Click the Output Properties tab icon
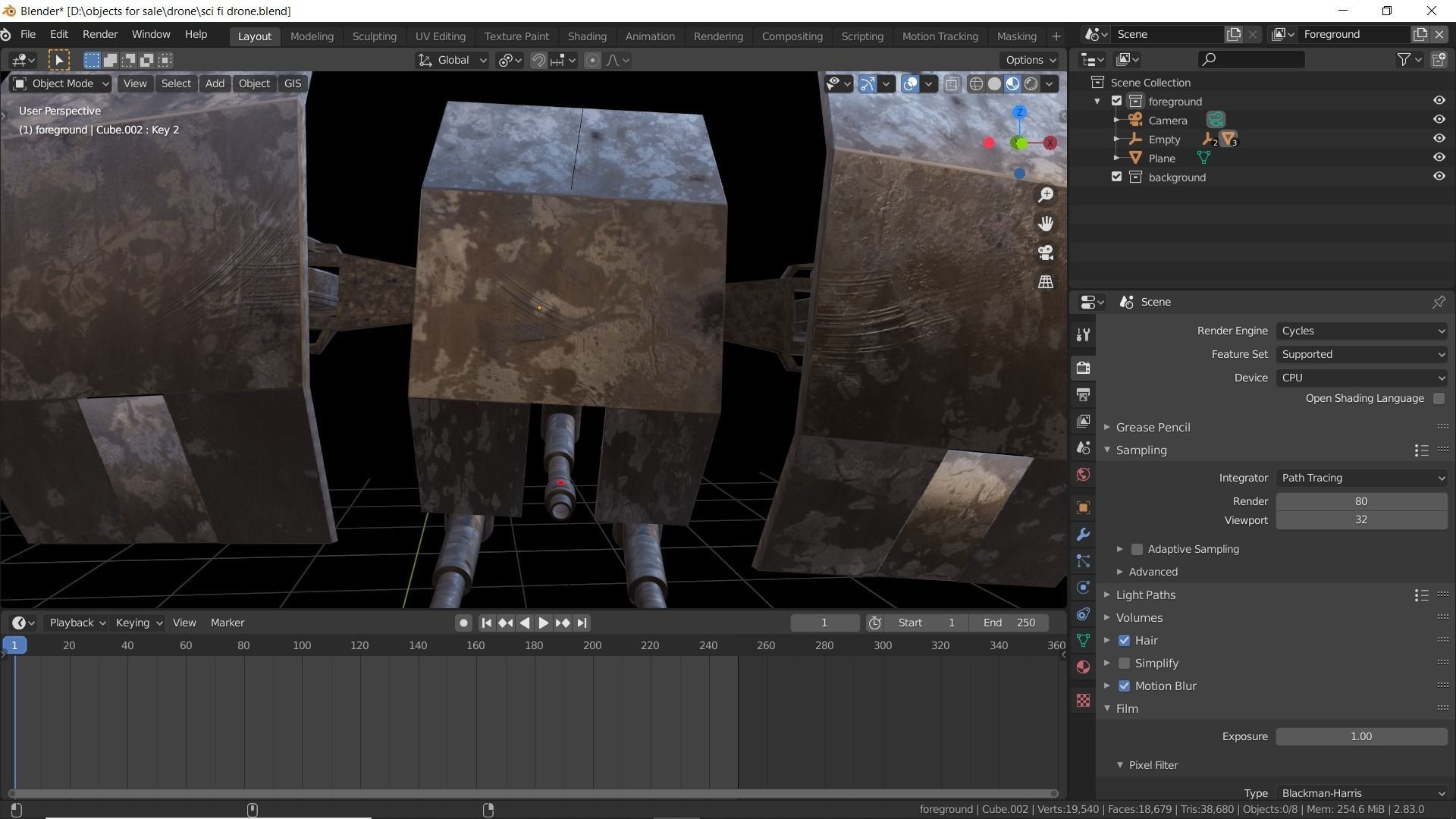 pyautogui.click(x=1083, y=394)
